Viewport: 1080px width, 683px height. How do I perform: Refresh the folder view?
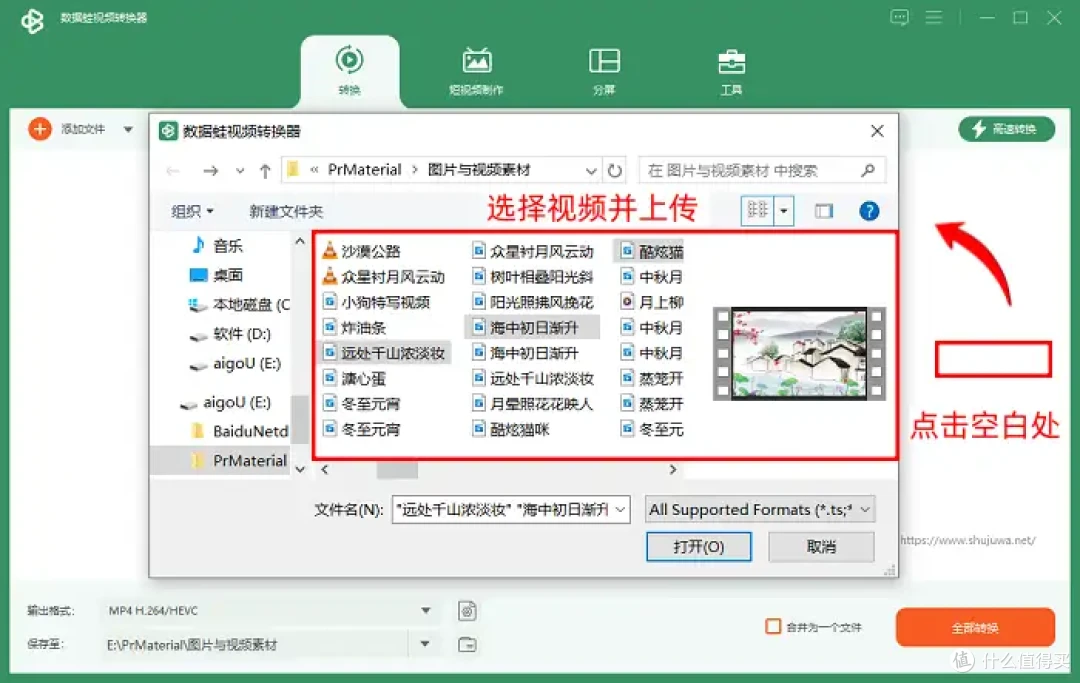coord(614,170)
